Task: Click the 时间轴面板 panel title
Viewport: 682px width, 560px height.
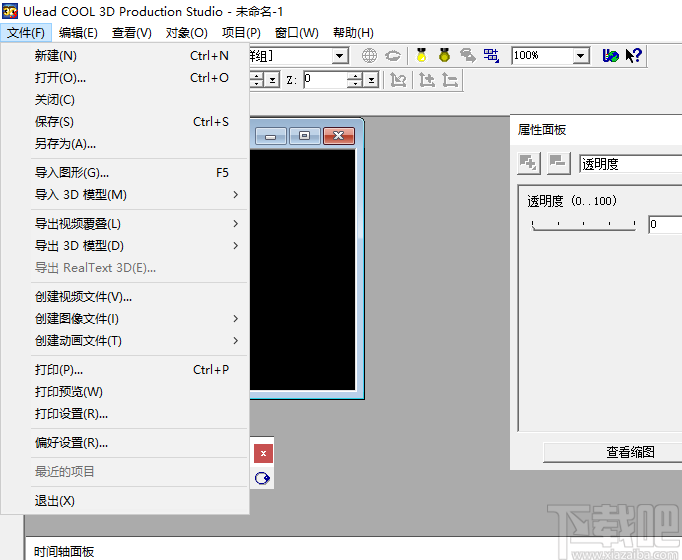Action: click(64, 552)
